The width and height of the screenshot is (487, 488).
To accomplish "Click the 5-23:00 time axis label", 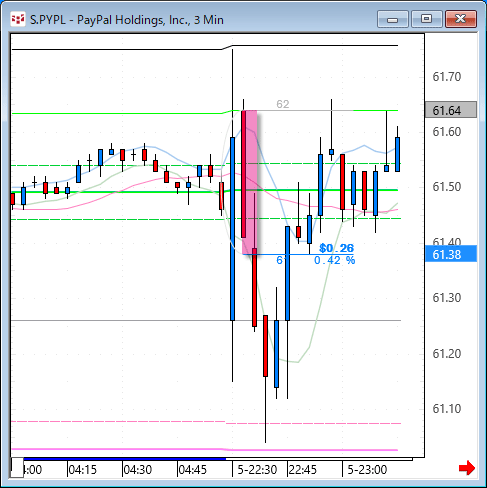I will coord(367,470).
